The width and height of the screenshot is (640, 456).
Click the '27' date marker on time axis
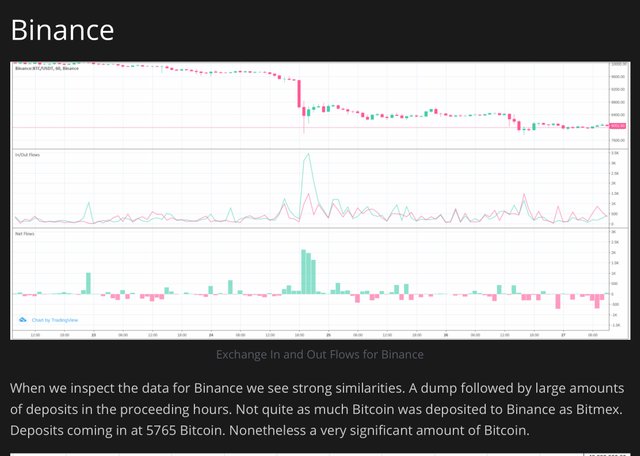[x=562, y=334]
